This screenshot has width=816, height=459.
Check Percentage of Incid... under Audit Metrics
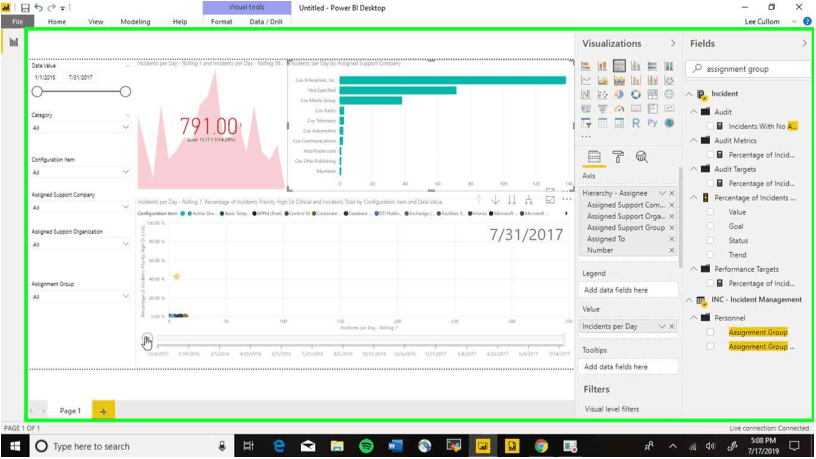pyautogui.click(x=710, y=155)
